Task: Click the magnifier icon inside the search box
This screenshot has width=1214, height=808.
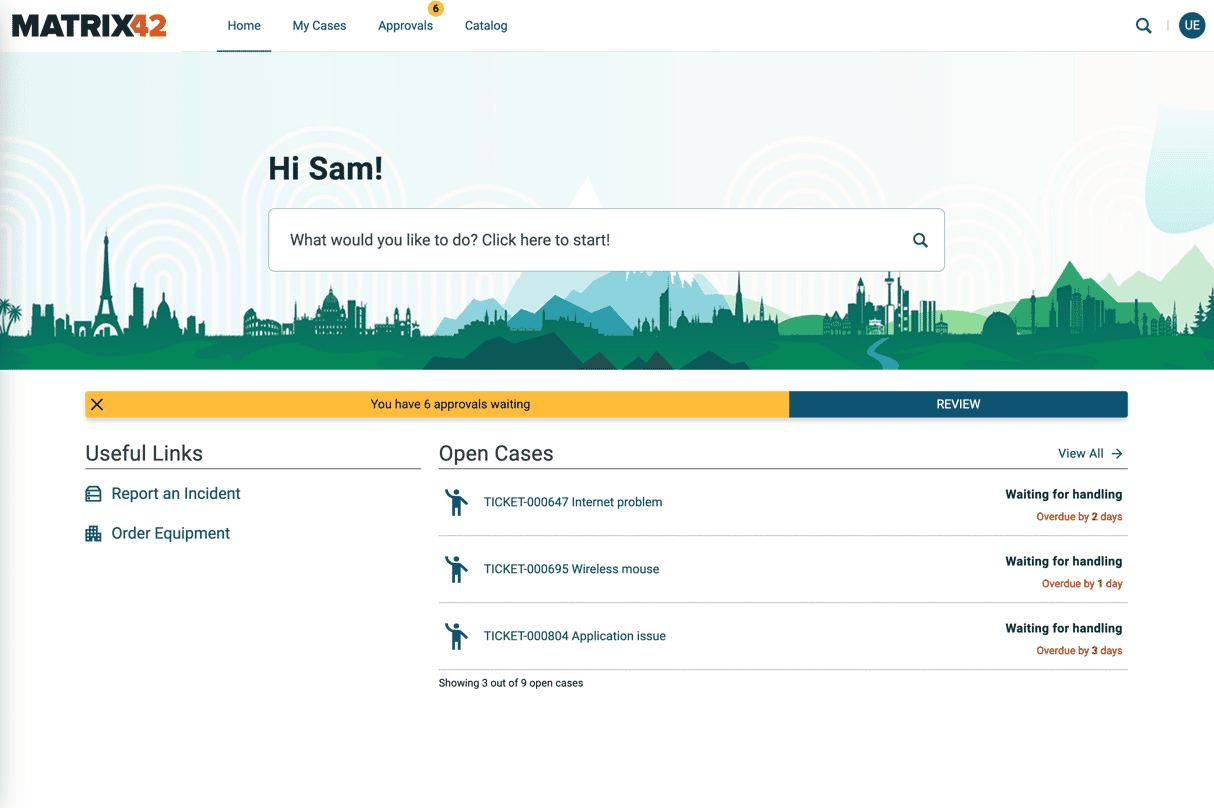Action: click(920, 240)
